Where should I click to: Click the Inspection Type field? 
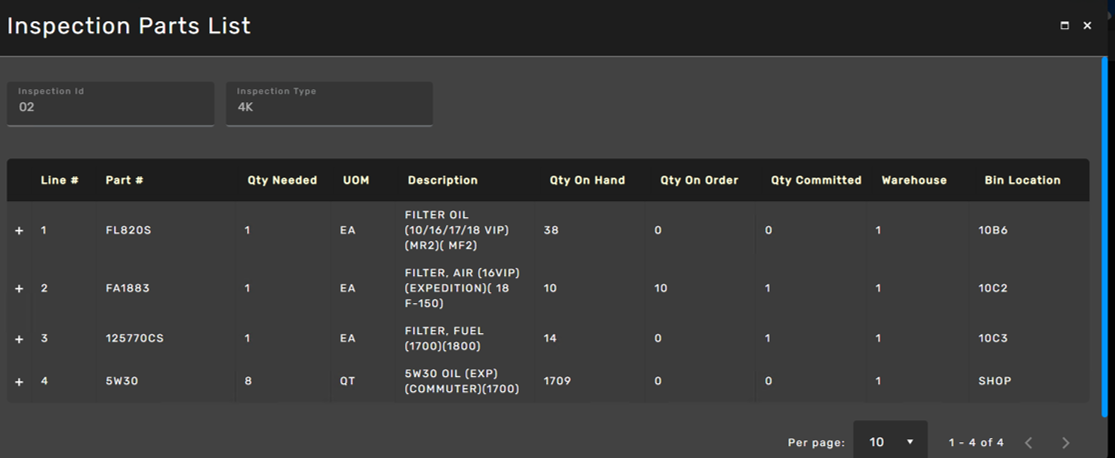click(329, 104)
